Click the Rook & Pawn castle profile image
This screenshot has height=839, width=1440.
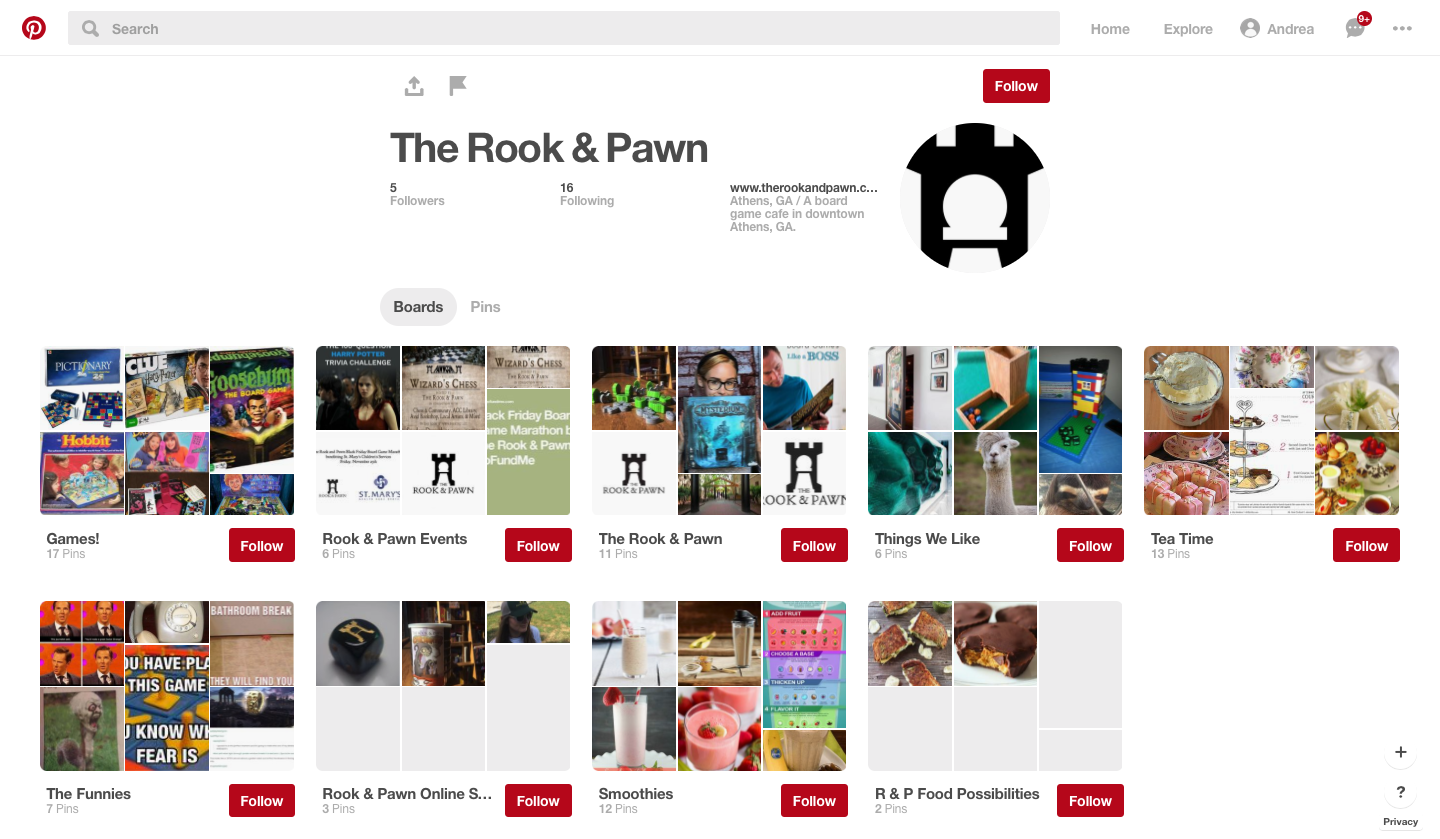975,197
